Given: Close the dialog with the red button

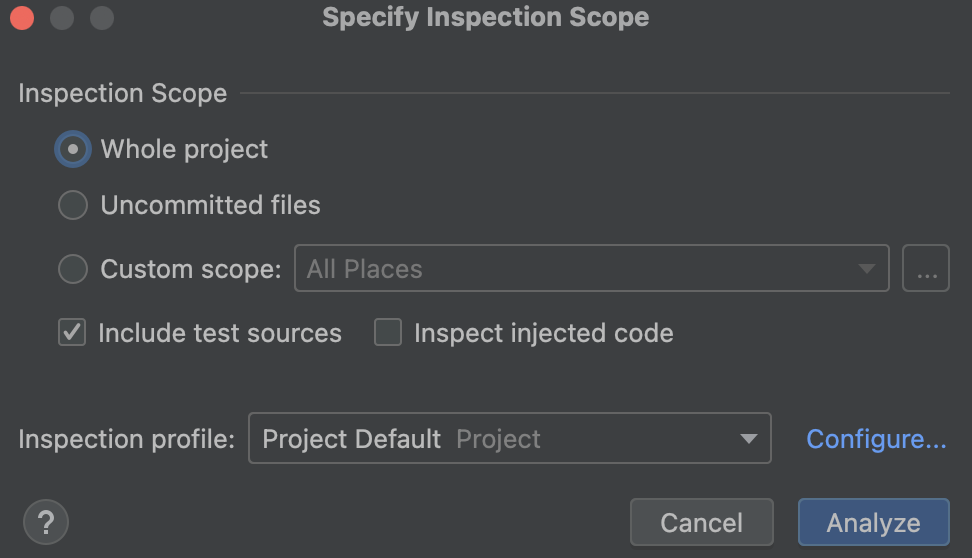Looking at the screenshot, I should [x=22, y=18].
